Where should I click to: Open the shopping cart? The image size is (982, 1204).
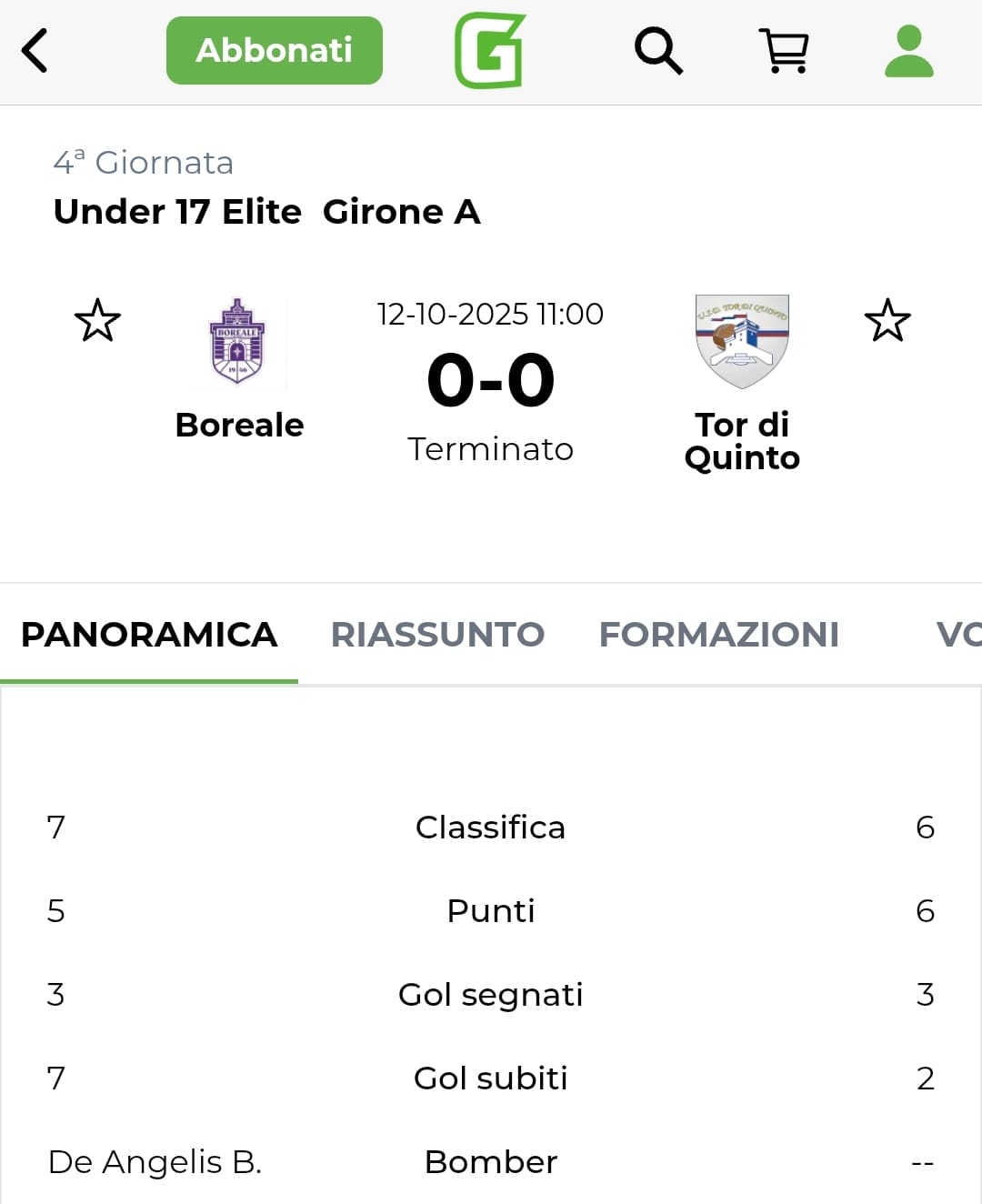click(x=784, y=51)
